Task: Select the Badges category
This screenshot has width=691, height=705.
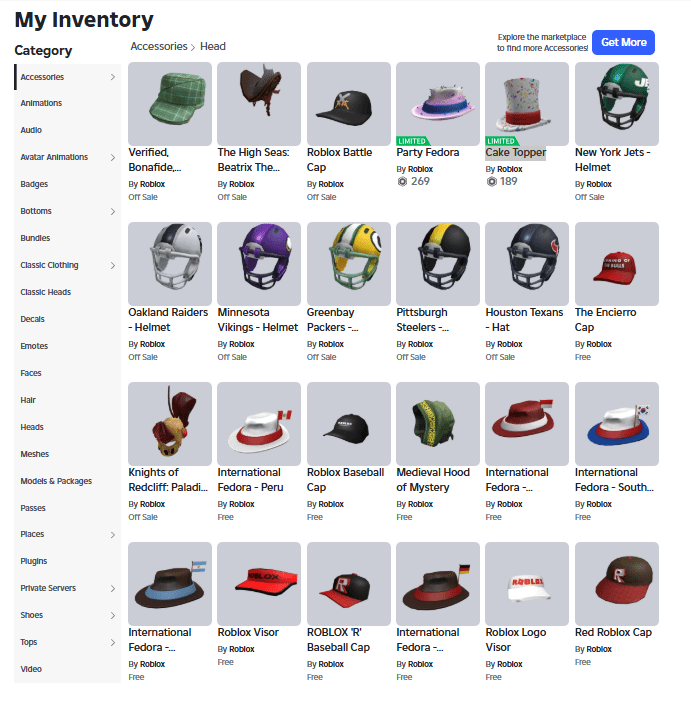Action: [x=34, y=184]
